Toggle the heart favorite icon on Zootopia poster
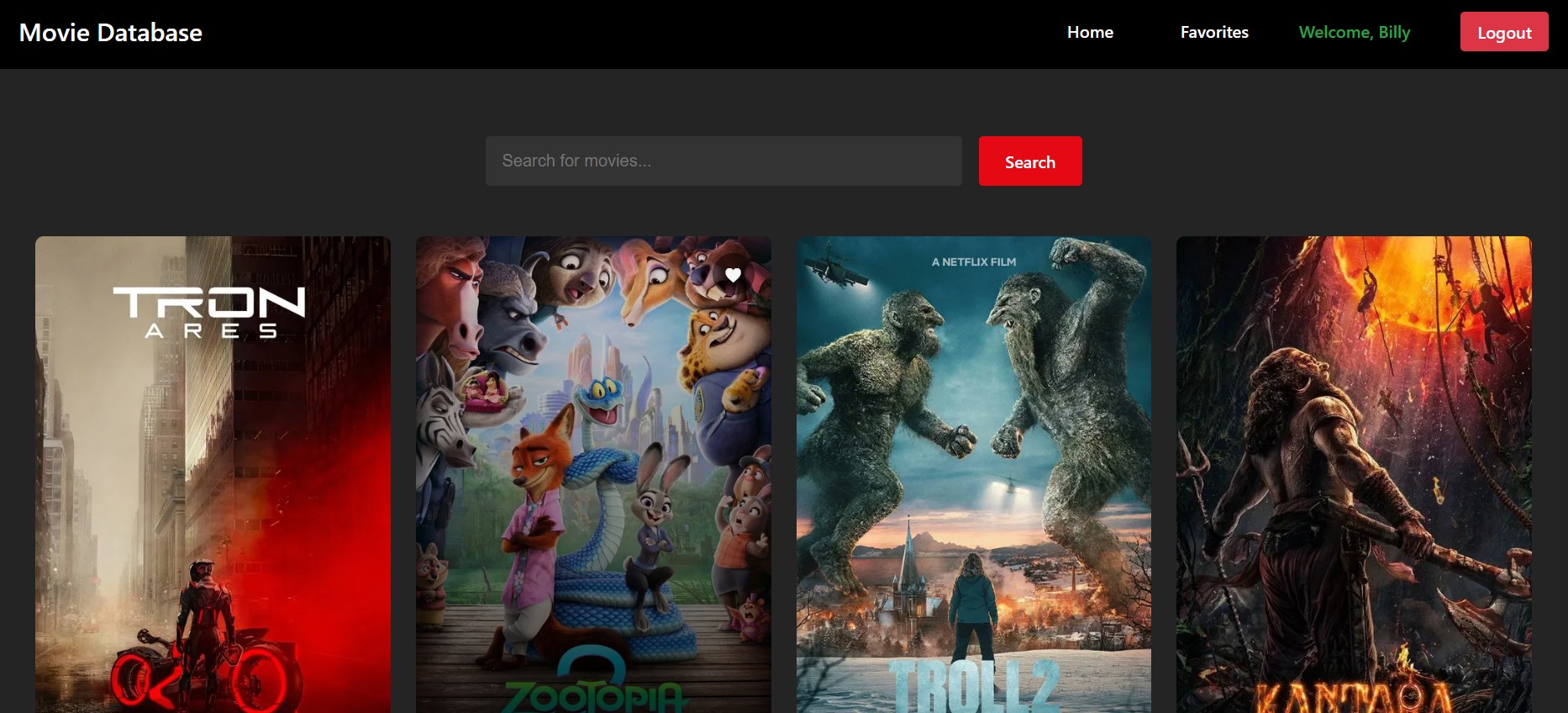This screenshot has height=713, width=1568. 733,275
